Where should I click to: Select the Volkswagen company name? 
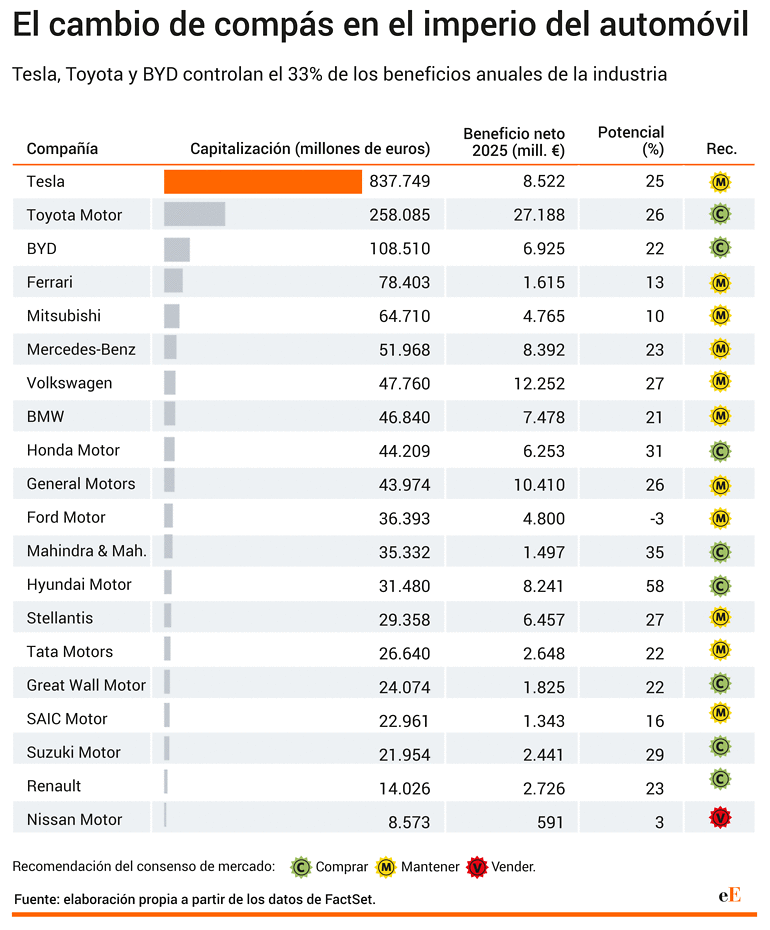pyautogui.click(x=69, y=383)
